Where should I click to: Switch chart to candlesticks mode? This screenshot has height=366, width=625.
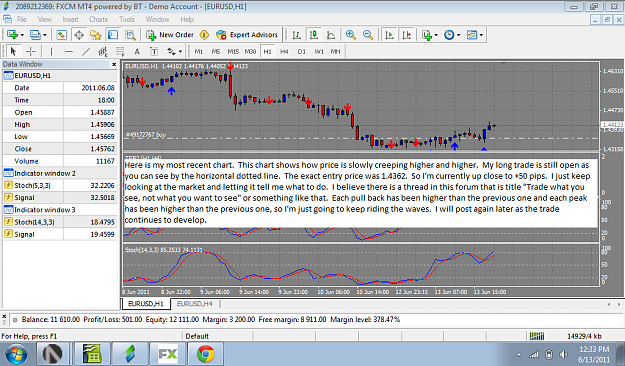(x=314, y=35)
